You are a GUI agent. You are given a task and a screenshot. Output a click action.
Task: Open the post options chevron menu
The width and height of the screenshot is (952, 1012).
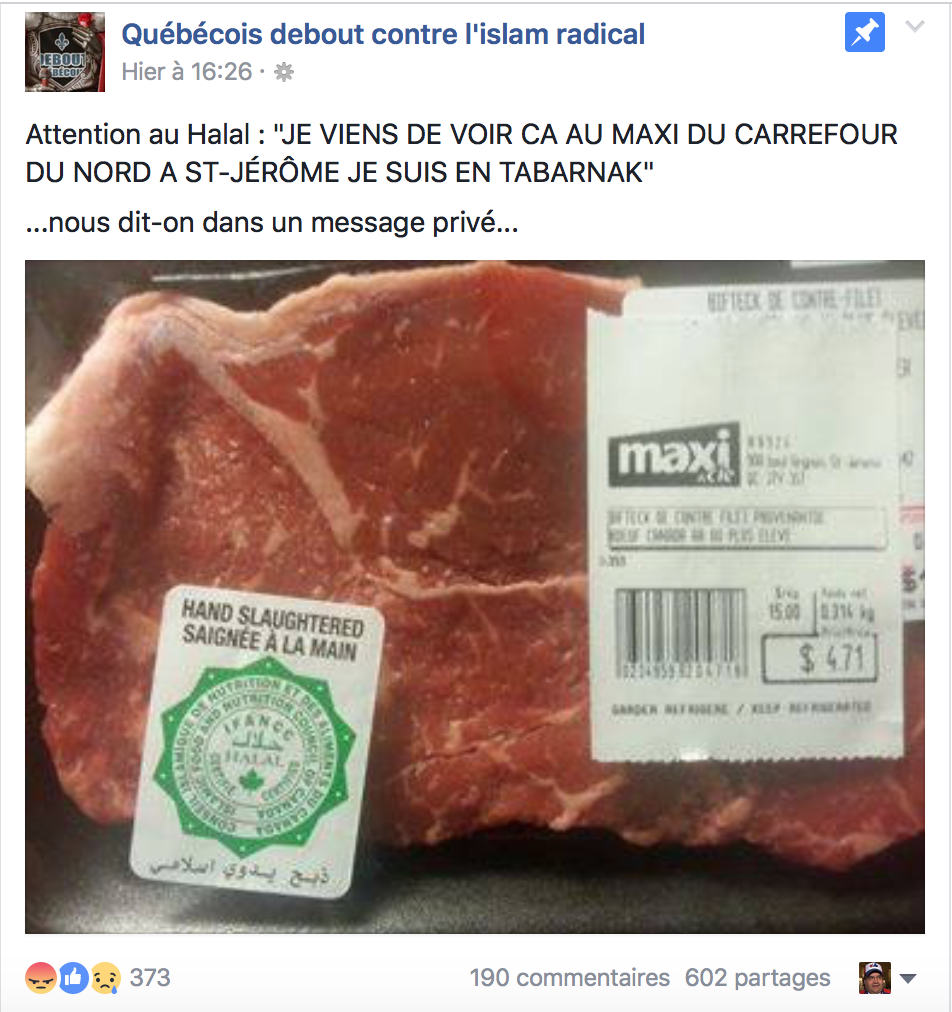pos(915,26)
